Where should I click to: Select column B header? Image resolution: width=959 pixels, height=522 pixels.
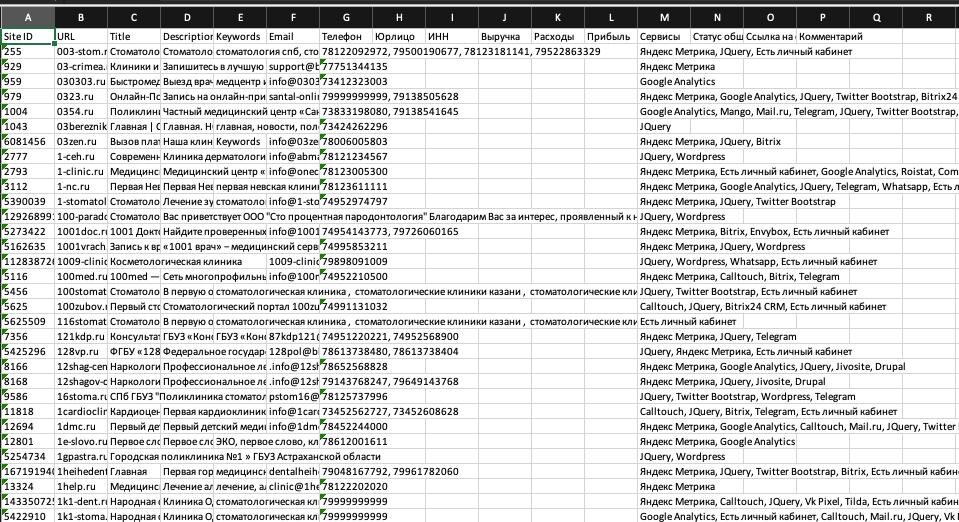(81, 18)
